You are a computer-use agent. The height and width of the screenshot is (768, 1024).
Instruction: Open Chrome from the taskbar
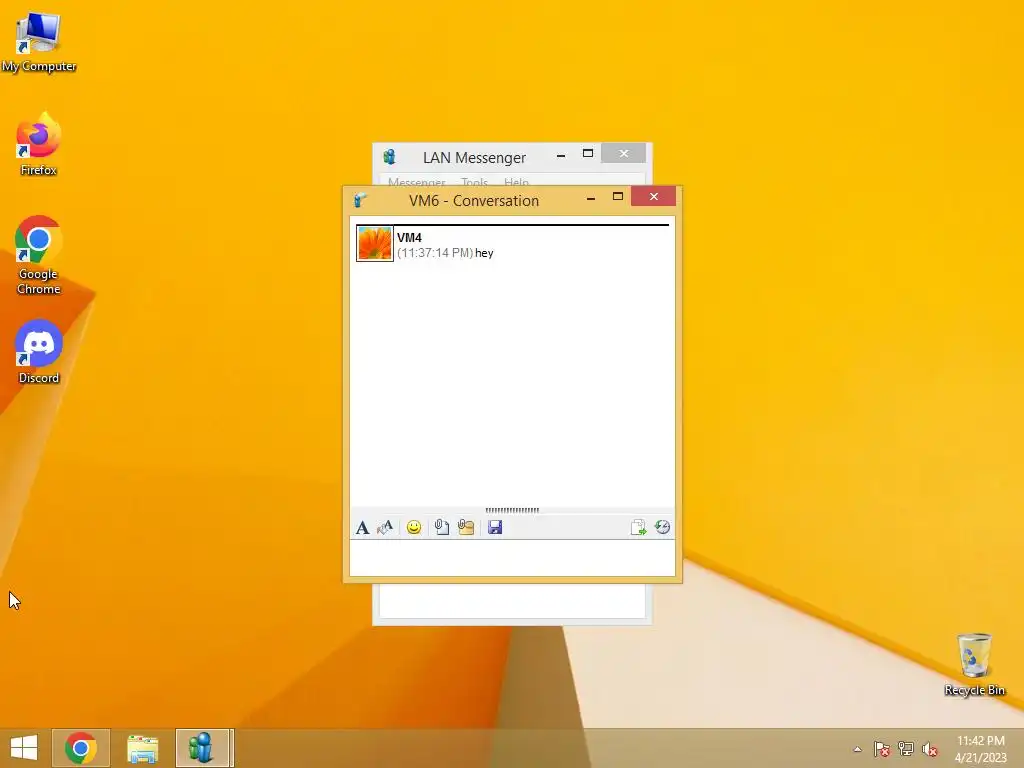pyautogui.click(x=81, y=748)
